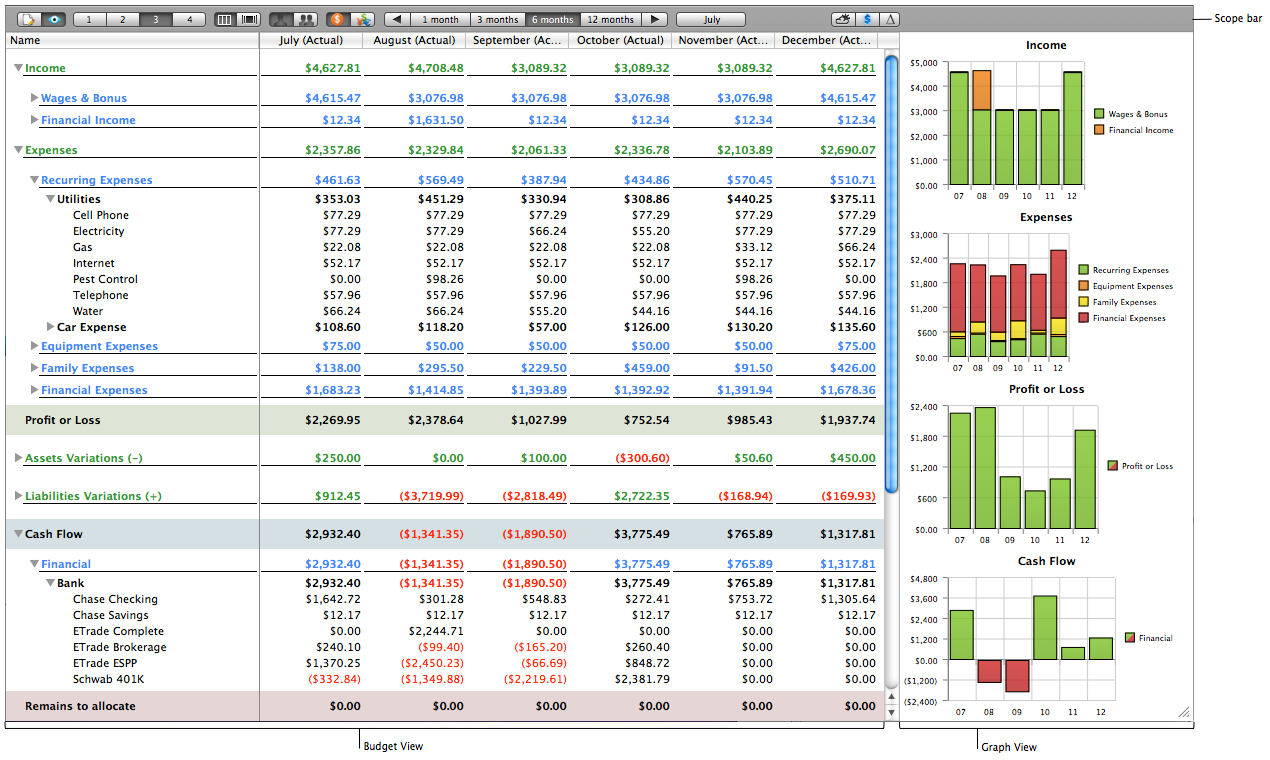1270x760 pixels.
Task: Click the orange dollar coin icon
Action: (x=338, y=19)
